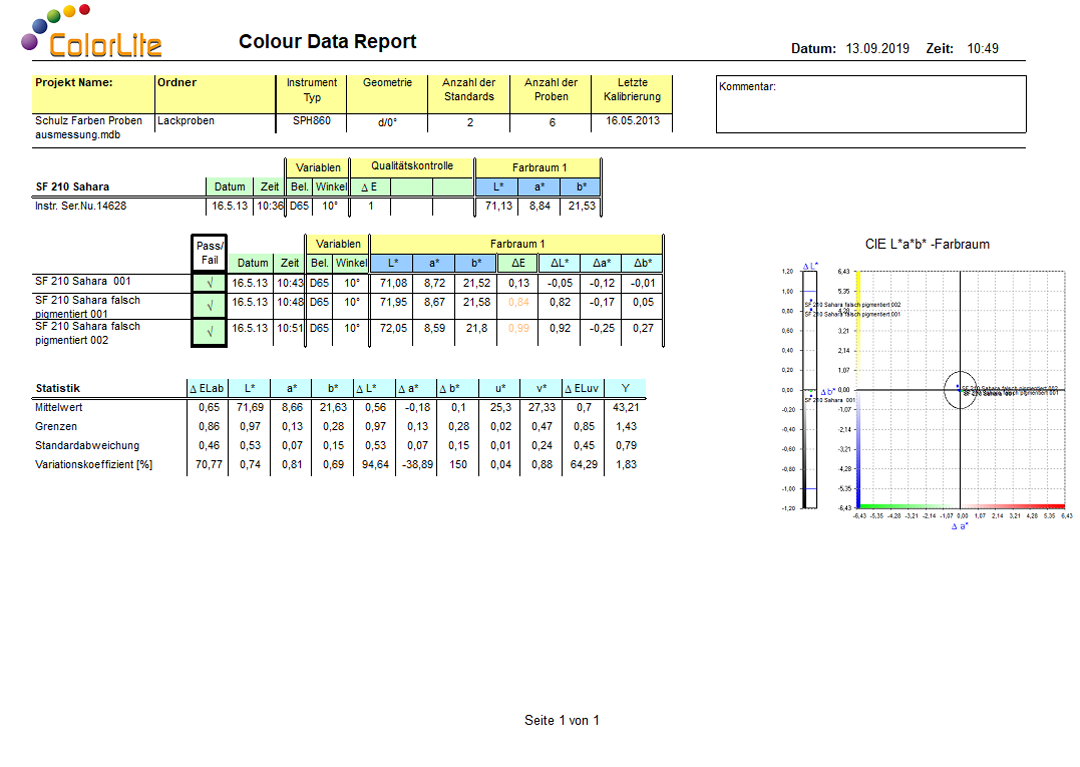Click inside the Kommentar box
This screenshot has height=767, width=1080.
pyautogui.click(x=871, y=104)
